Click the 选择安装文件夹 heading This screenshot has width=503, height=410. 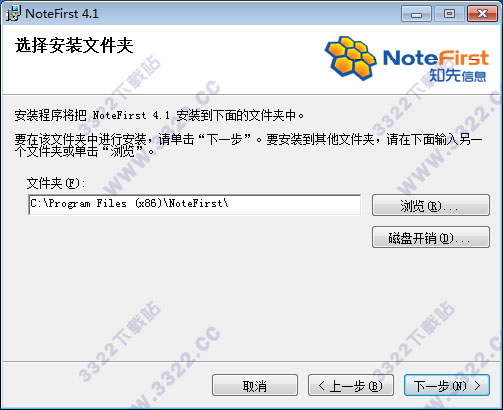[74, 45]
